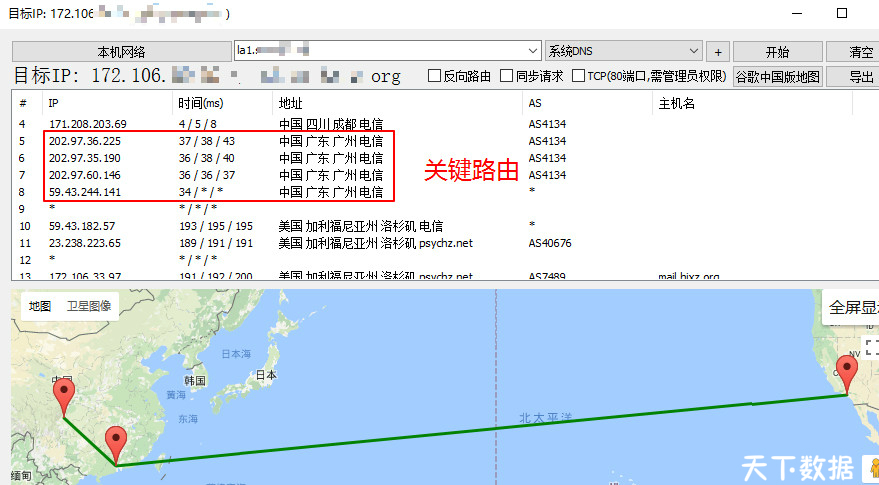Sort by the 时间(ms) column header
This screenshot has width=879, height=485.
click(x=200, y=103)
